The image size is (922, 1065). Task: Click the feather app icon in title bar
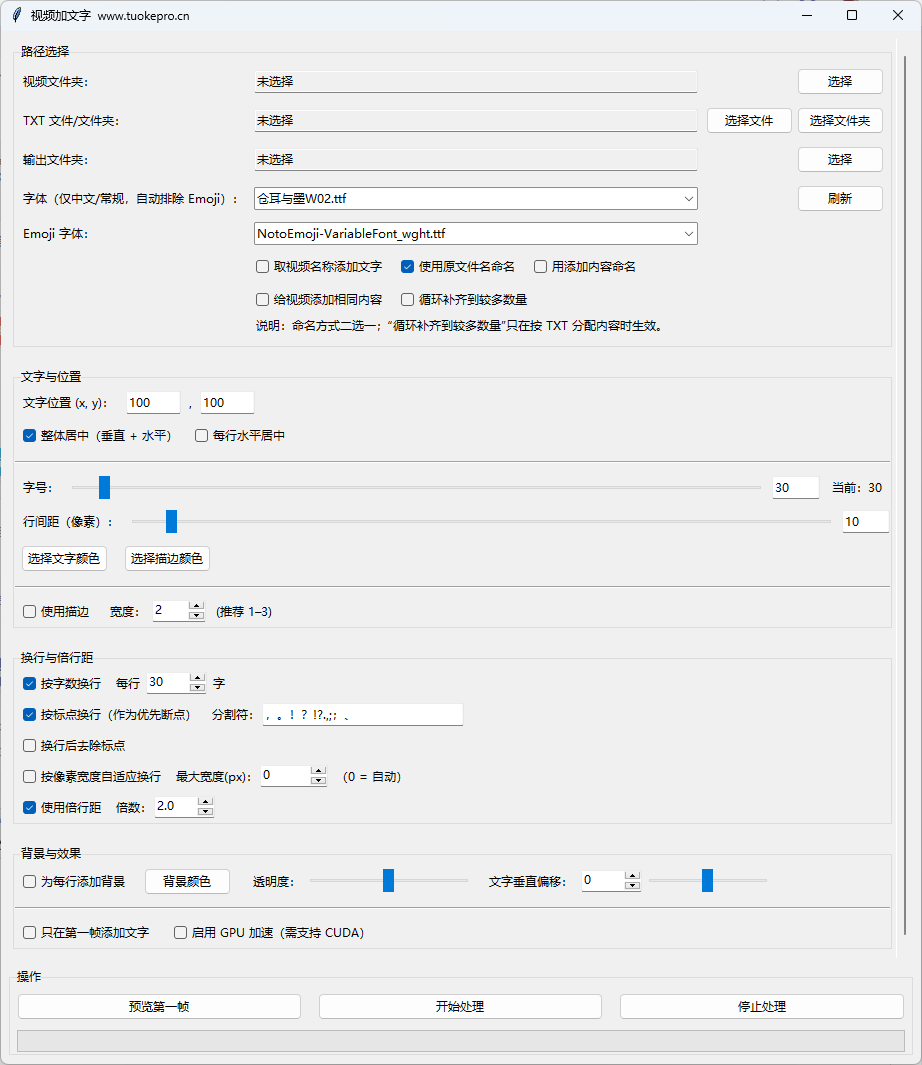(16, 16)
